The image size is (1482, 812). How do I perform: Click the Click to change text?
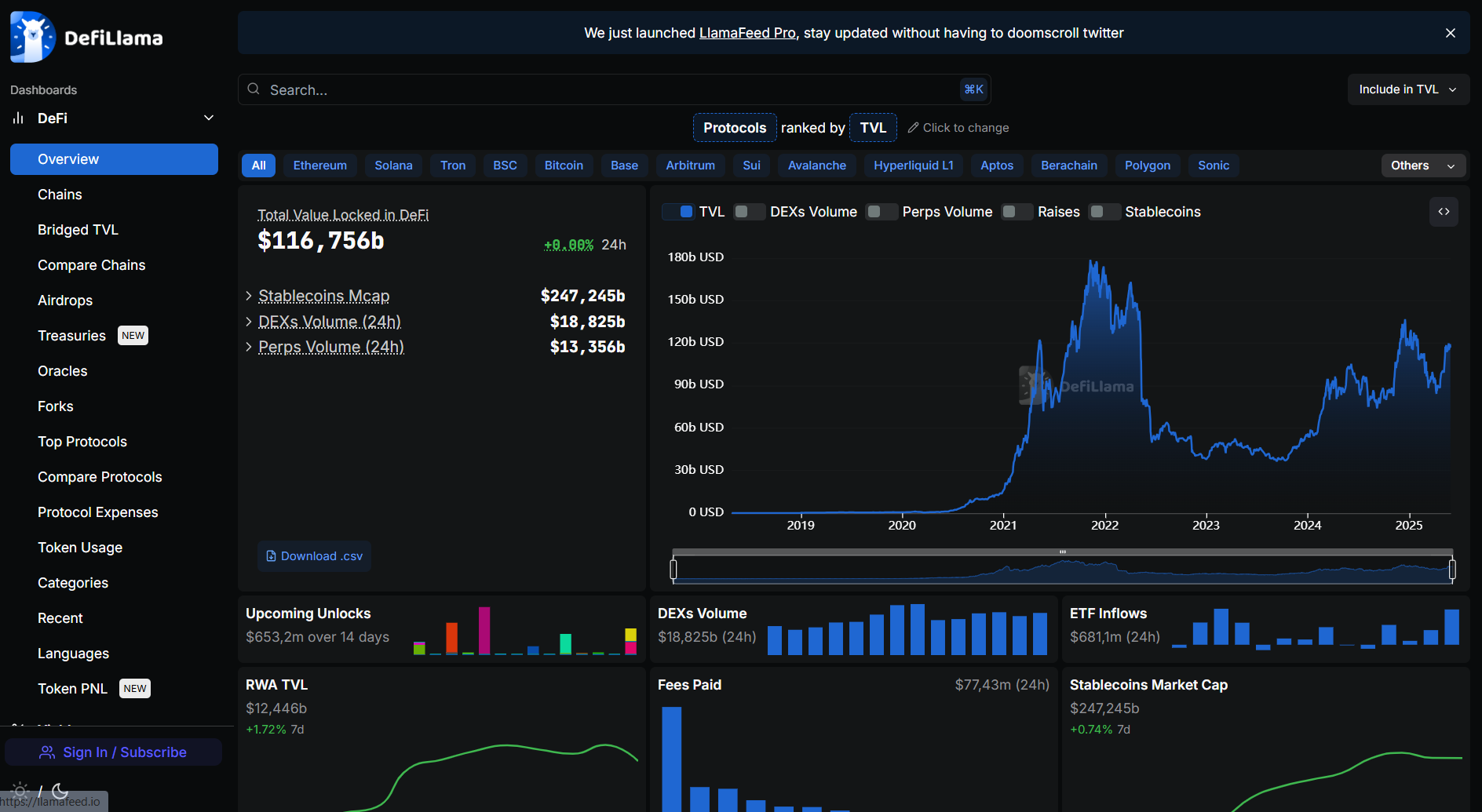(x=965, y=128)
